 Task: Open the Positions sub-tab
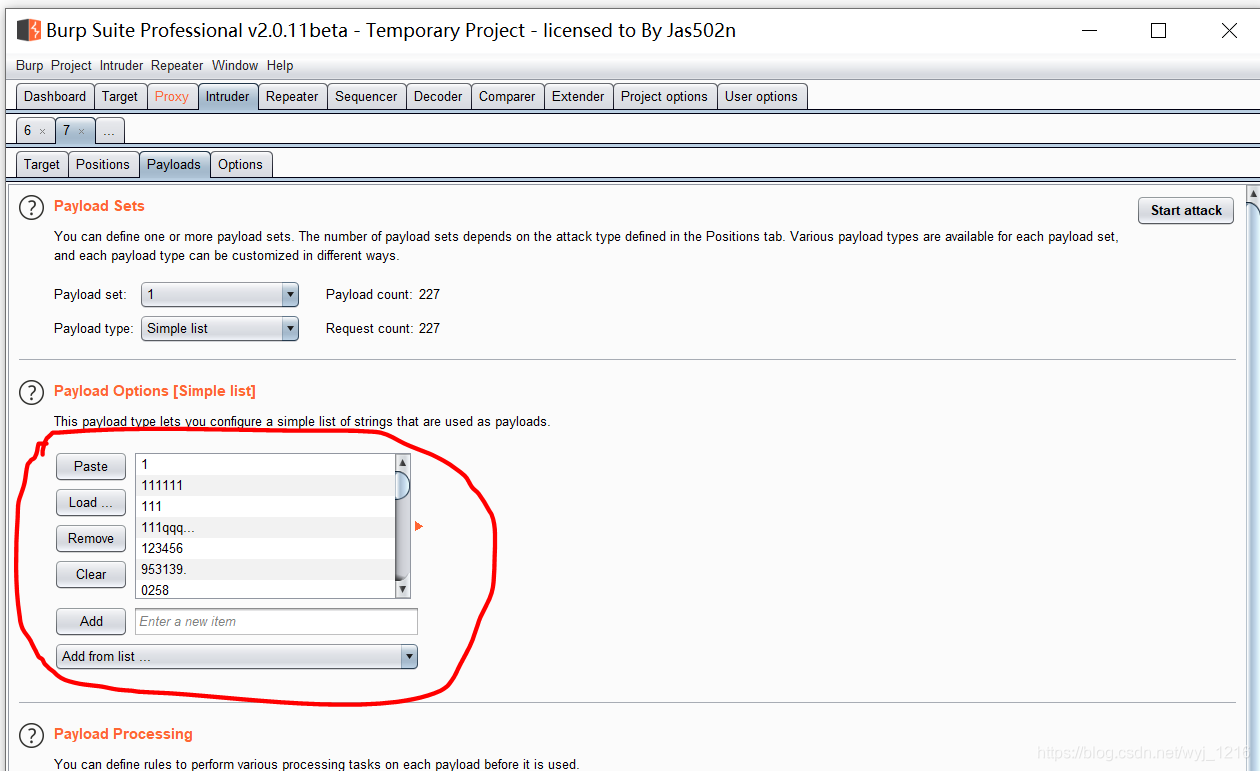103,164
